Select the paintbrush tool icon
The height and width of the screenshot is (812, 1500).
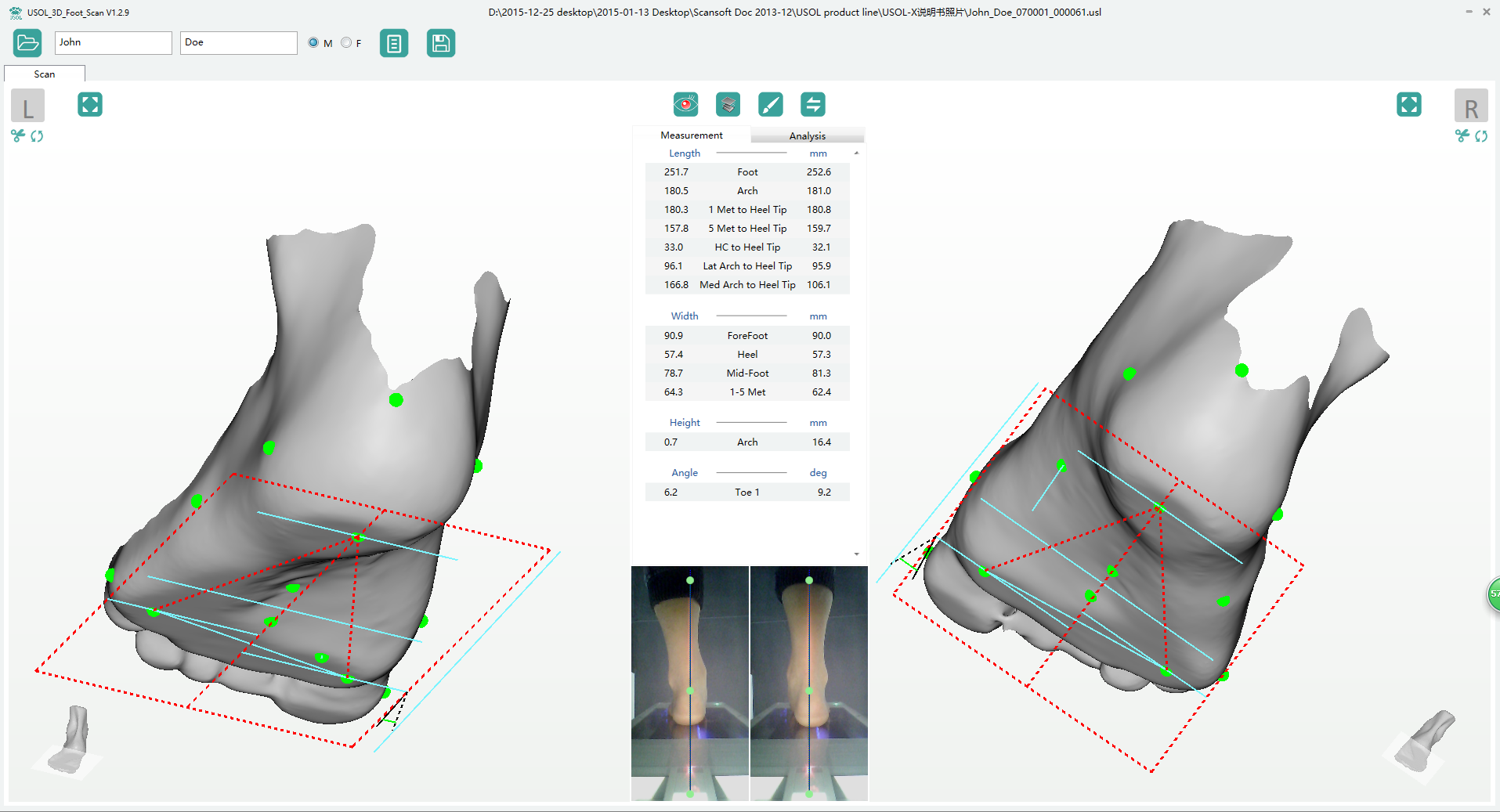click(770, 104)
